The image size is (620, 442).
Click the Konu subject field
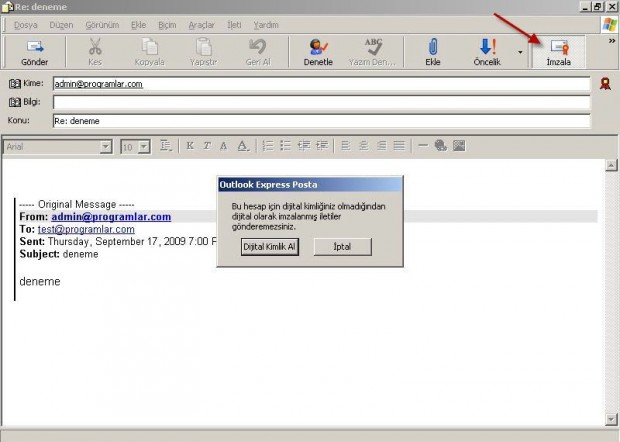pyautogui.click(x=321, y=121)
